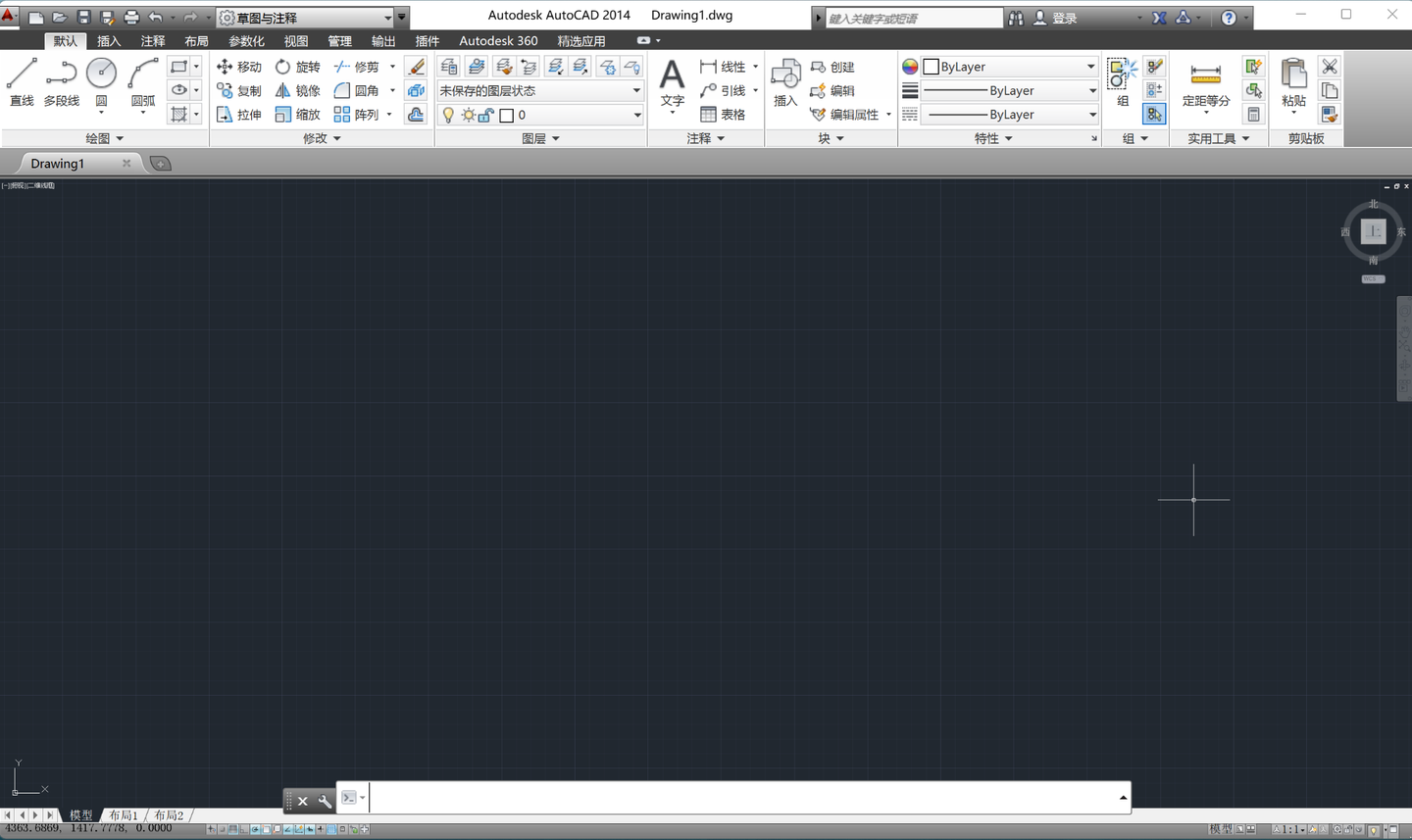The width and height of the screenshot is (1412, 840).
Task: Click the 组 (Group) tool
Action: pos(1122,82)
